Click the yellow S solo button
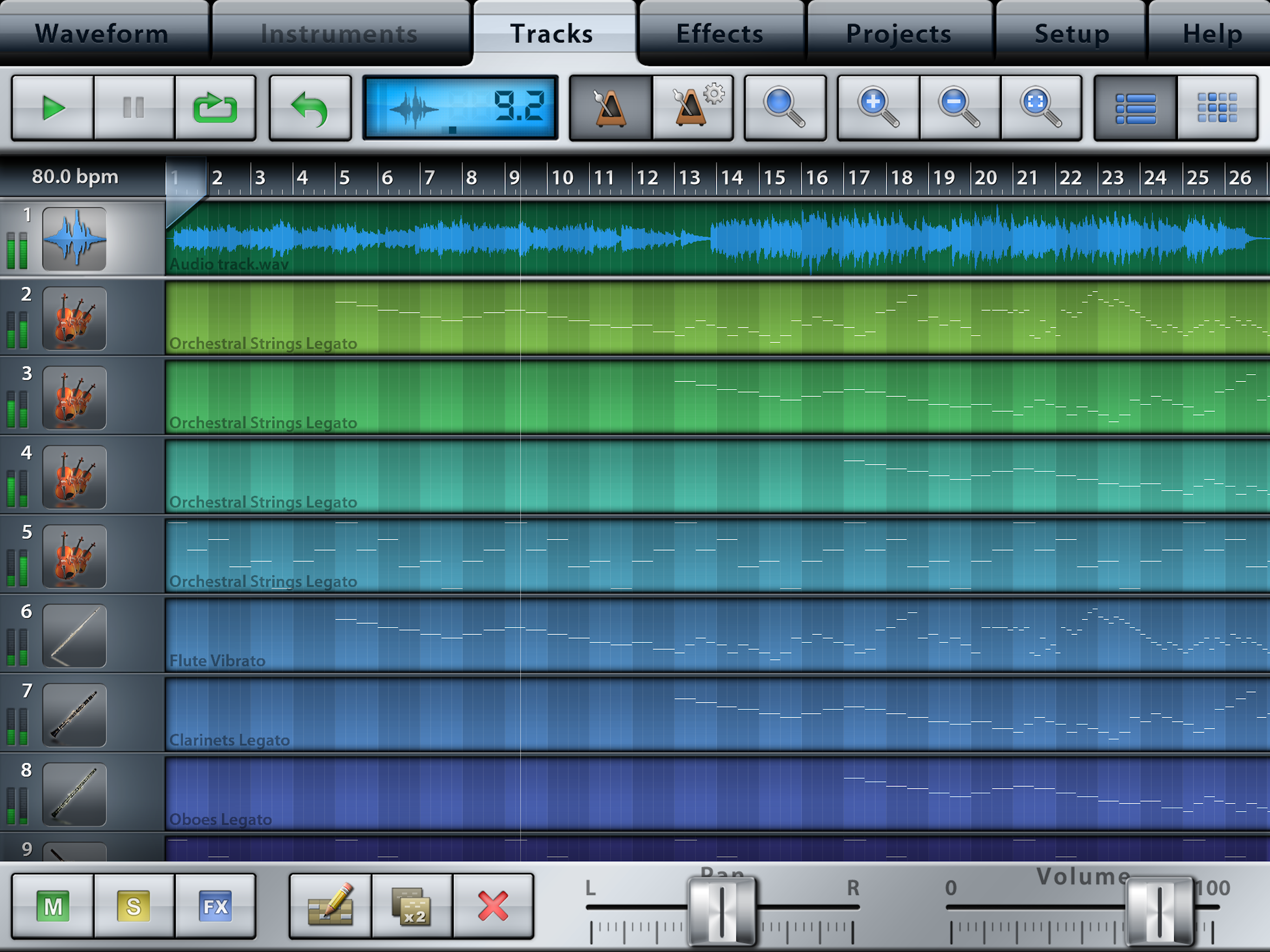The image size is (1270, 952). pos(134,906)
